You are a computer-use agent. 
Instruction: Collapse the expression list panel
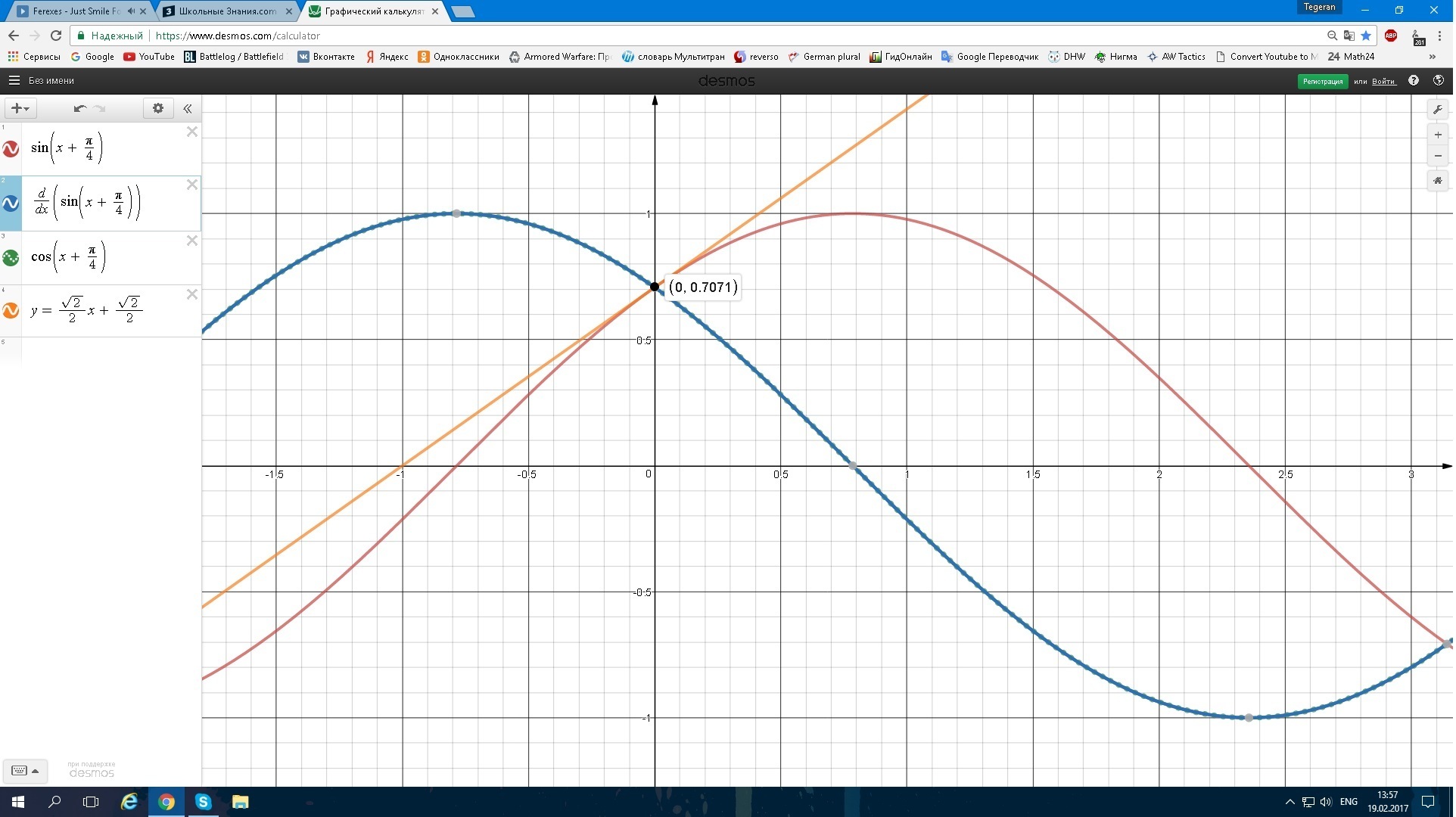[188, 108]
